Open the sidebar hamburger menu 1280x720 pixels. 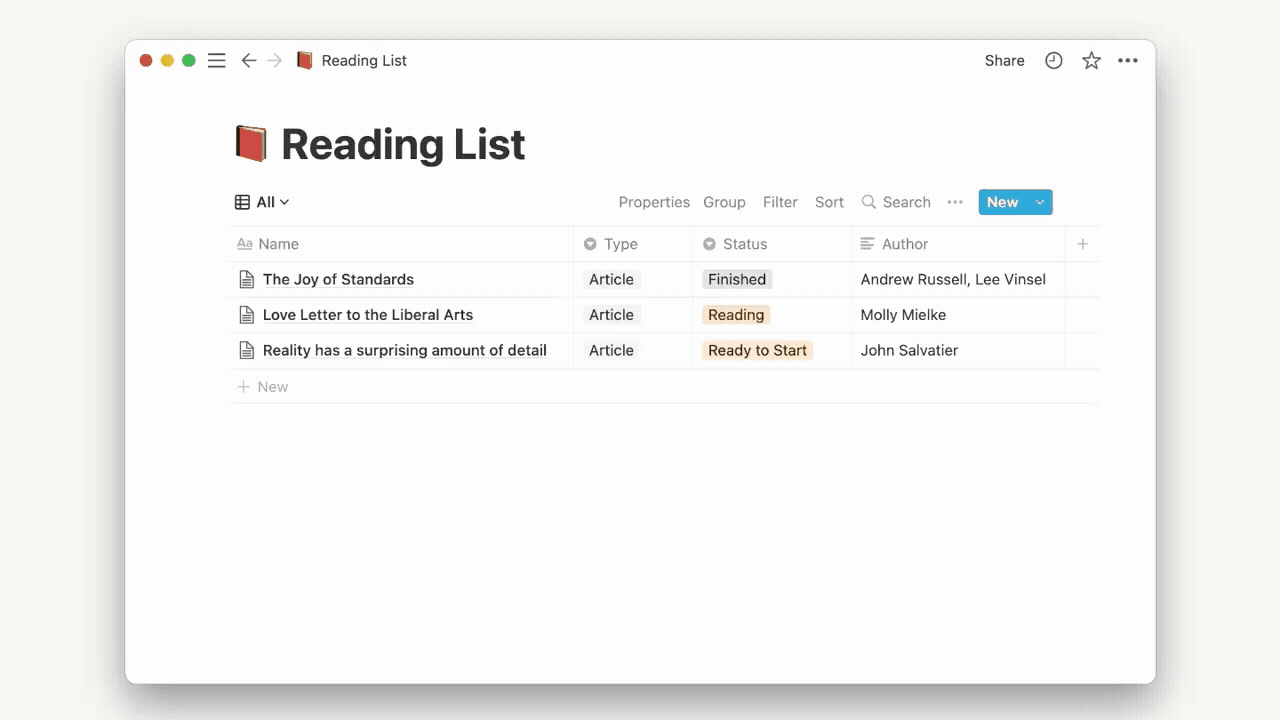(x=216, y=61)
